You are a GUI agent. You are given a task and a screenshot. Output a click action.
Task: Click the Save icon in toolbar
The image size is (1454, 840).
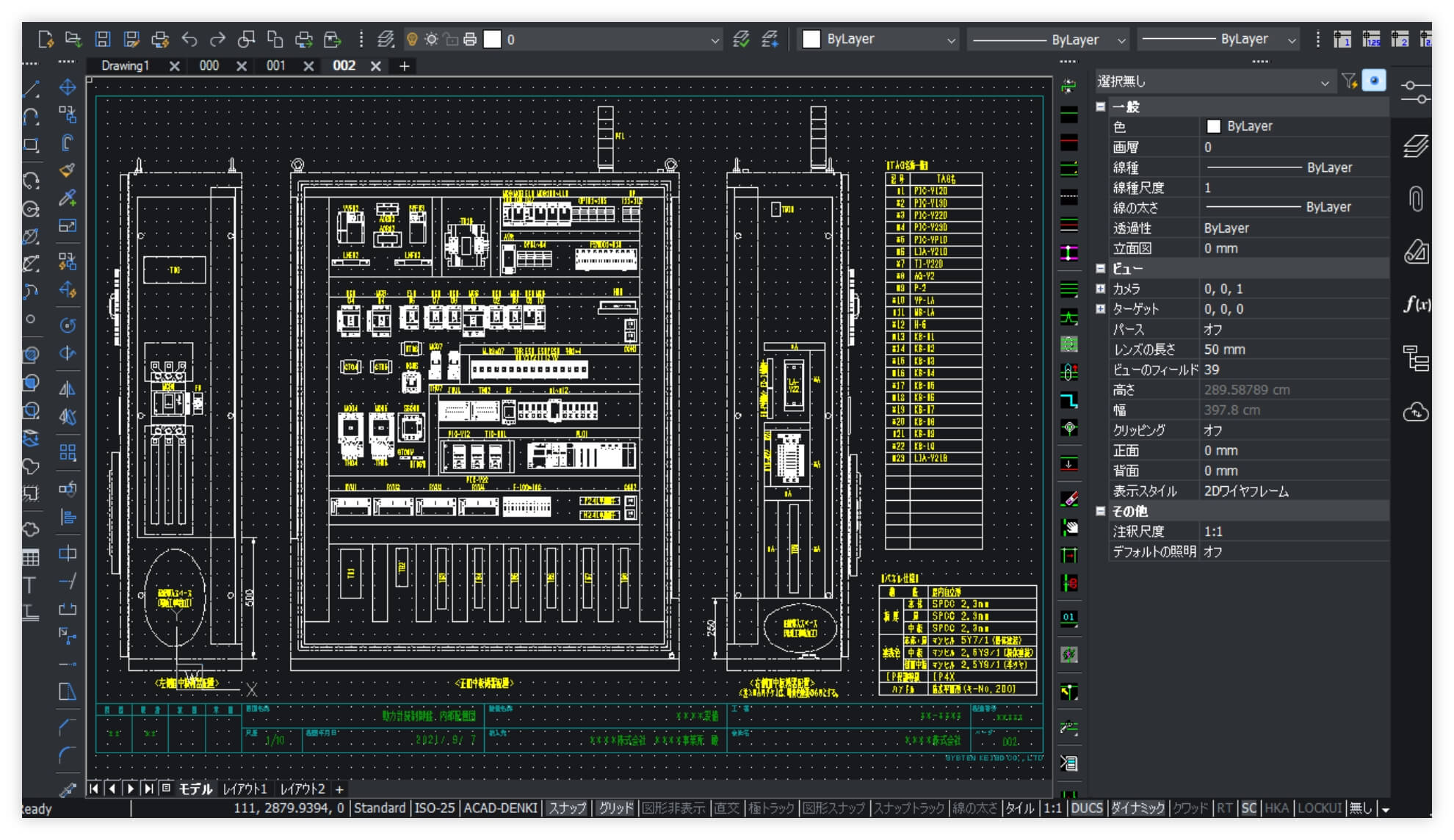[x=103, y=39]
